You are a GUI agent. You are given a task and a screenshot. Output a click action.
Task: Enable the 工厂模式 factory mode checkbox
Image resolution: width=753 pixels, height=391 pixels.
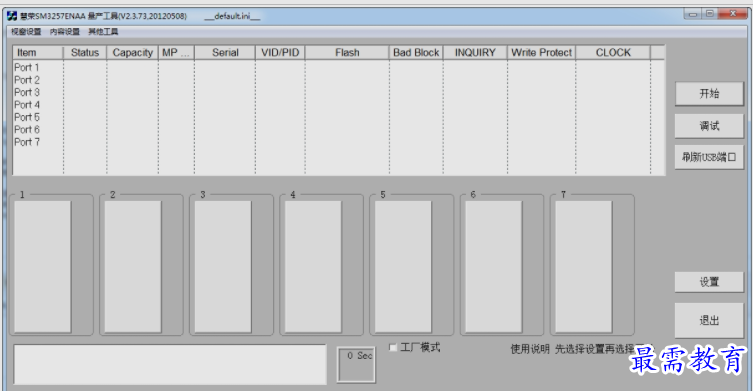pos(393,347)
